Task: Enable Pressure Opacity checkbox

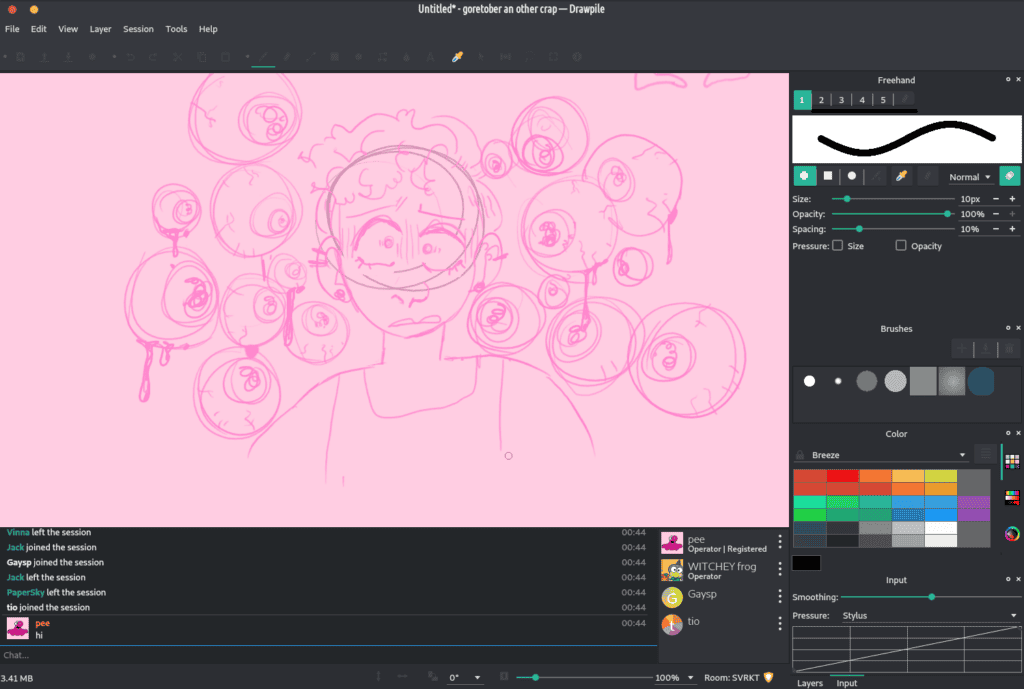Action: point(902,245)
